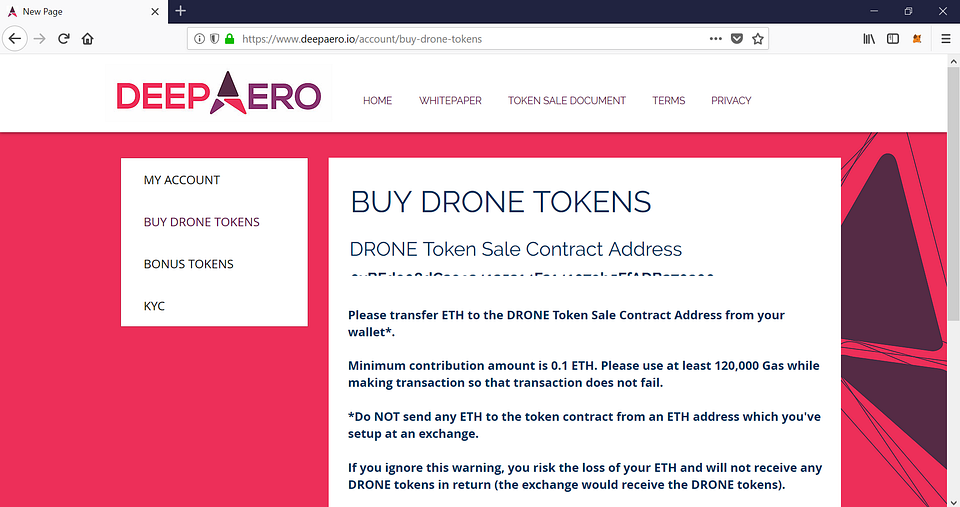Open BONUS TOKENS section
Image resolution: width=960 pixels, height=507 pixels.
click(189, 264)
